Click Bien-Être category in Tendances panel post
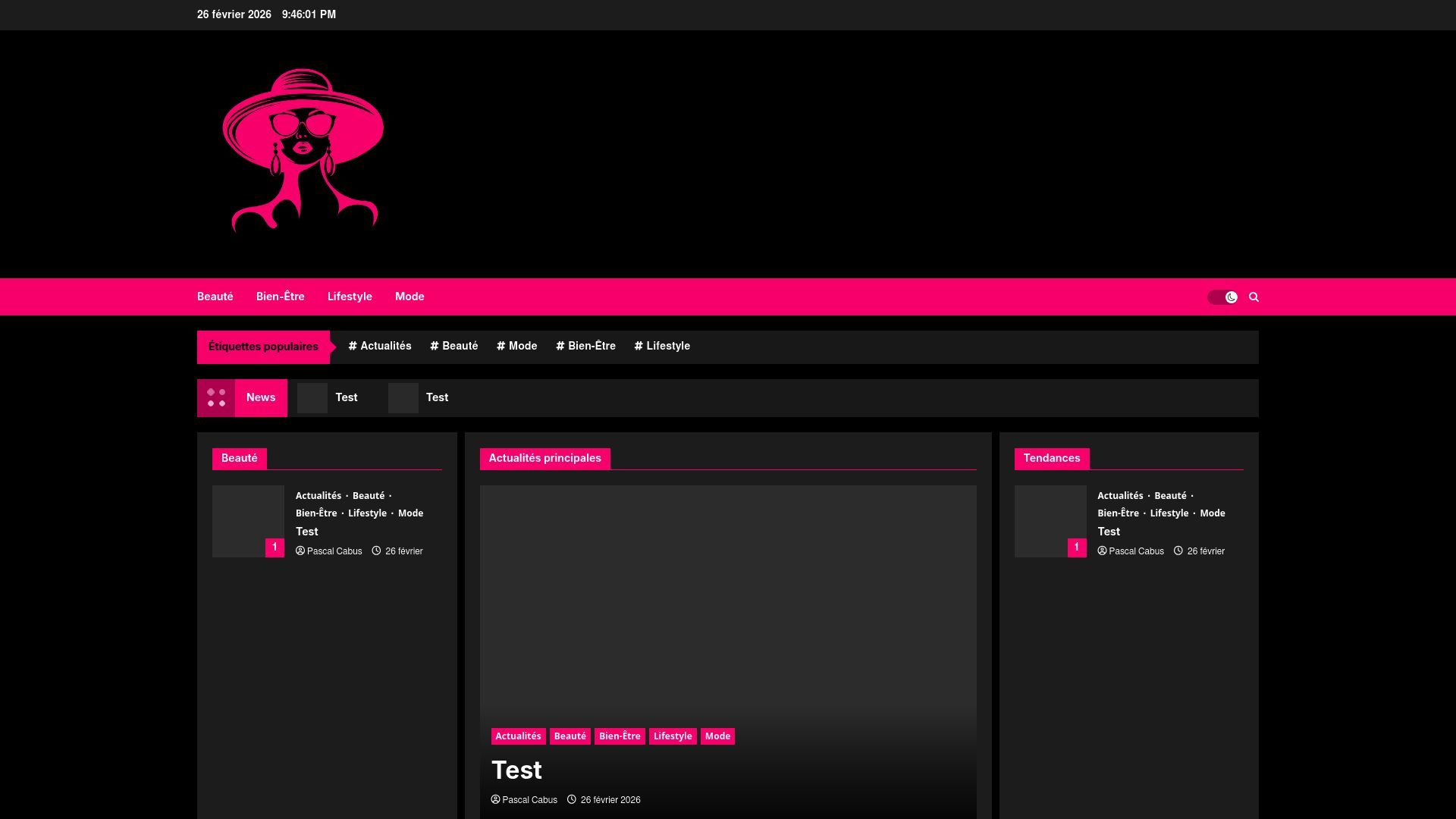 tap(1119, 513)
